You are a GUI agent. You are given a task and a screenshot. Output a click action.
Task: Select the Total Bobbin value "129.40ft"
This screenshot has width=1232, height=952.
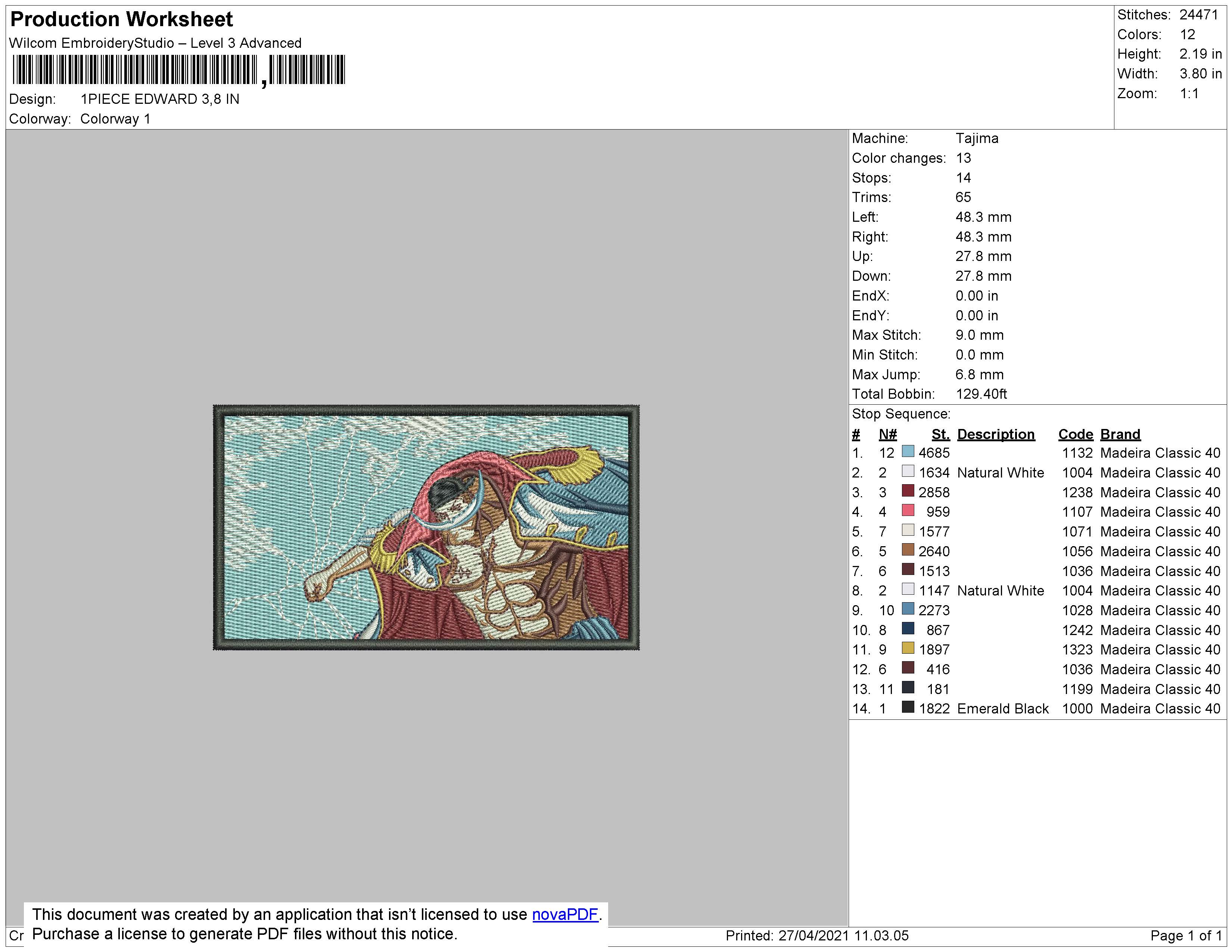[x=981, y=394]
